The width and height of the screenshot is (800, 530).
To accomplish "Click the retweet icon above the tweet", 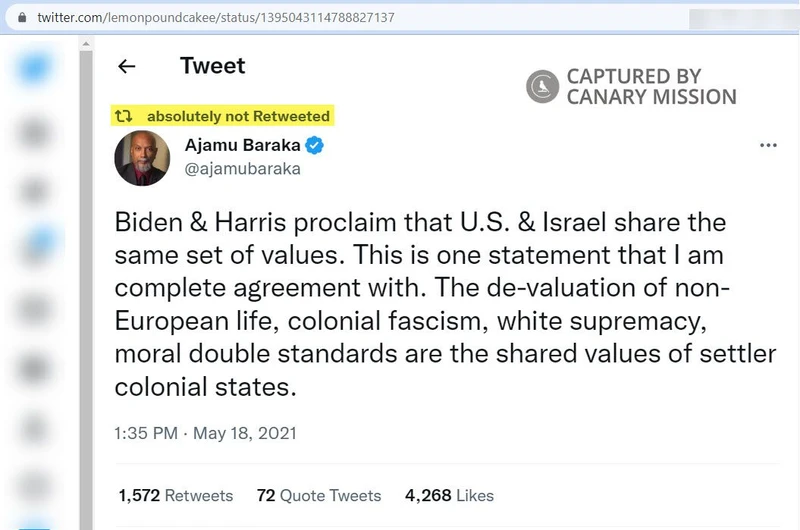I will click(124, 116).
